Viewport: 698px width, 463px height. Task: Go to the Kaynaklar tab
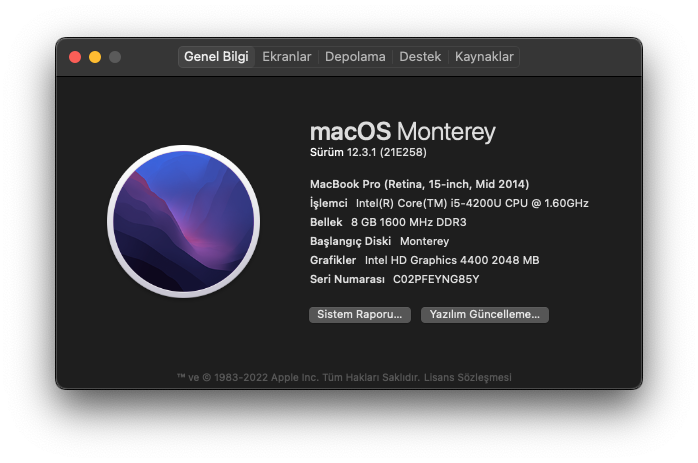pos(484,57)
